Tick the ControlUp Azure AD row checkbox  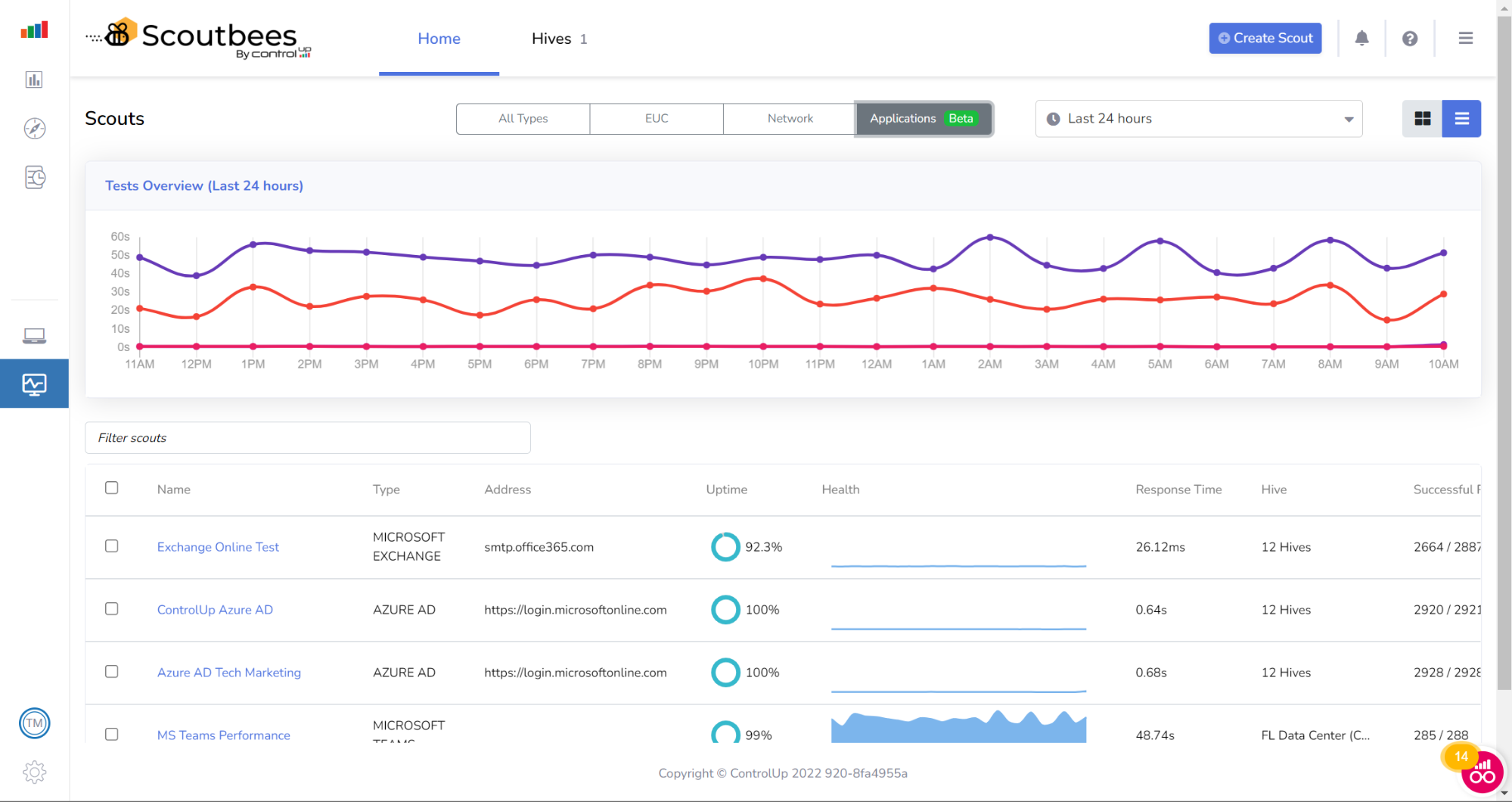(x=112, y=609)
